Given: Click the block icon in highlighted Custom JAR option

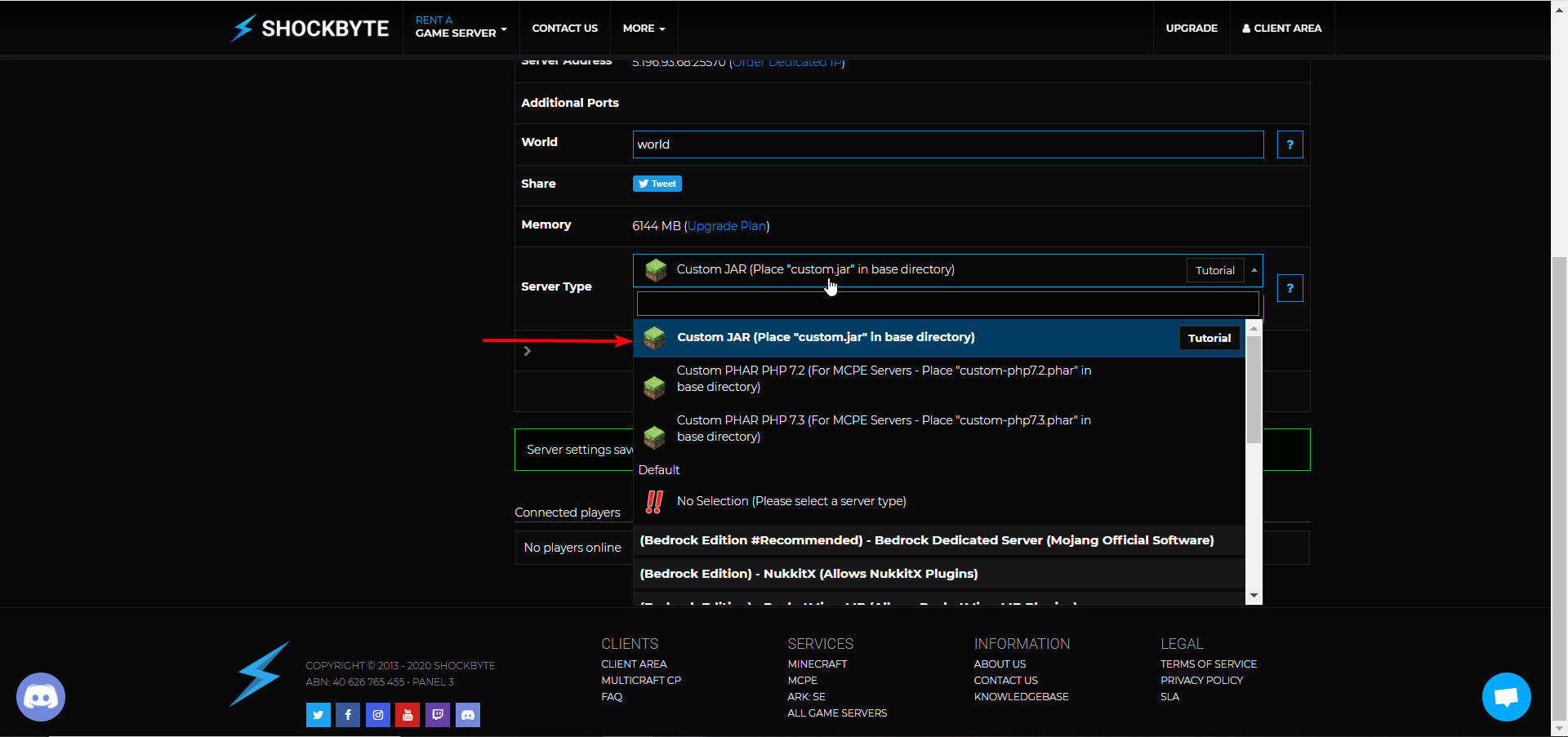Looking at the screenshot, I should tap(654, 337).
